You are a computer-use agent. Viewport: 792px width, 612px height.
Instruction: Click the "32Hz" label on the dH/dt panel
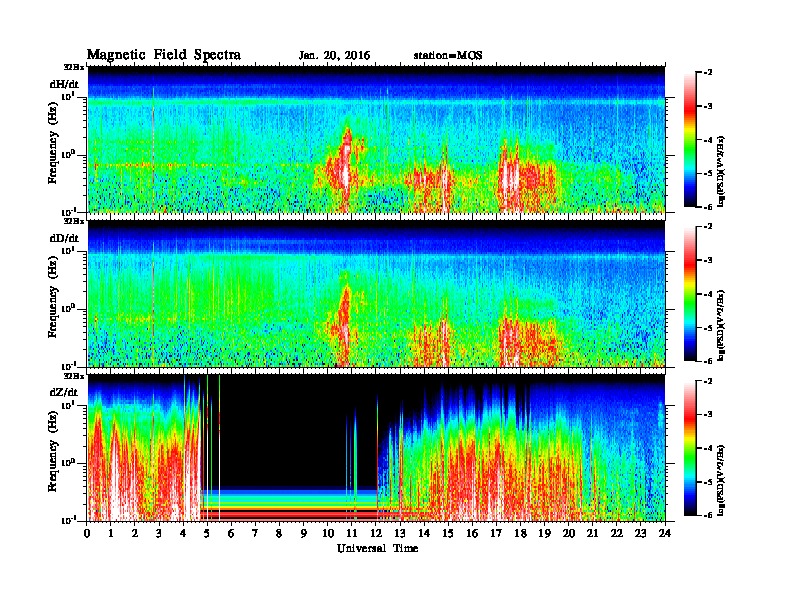pos(74,67)
